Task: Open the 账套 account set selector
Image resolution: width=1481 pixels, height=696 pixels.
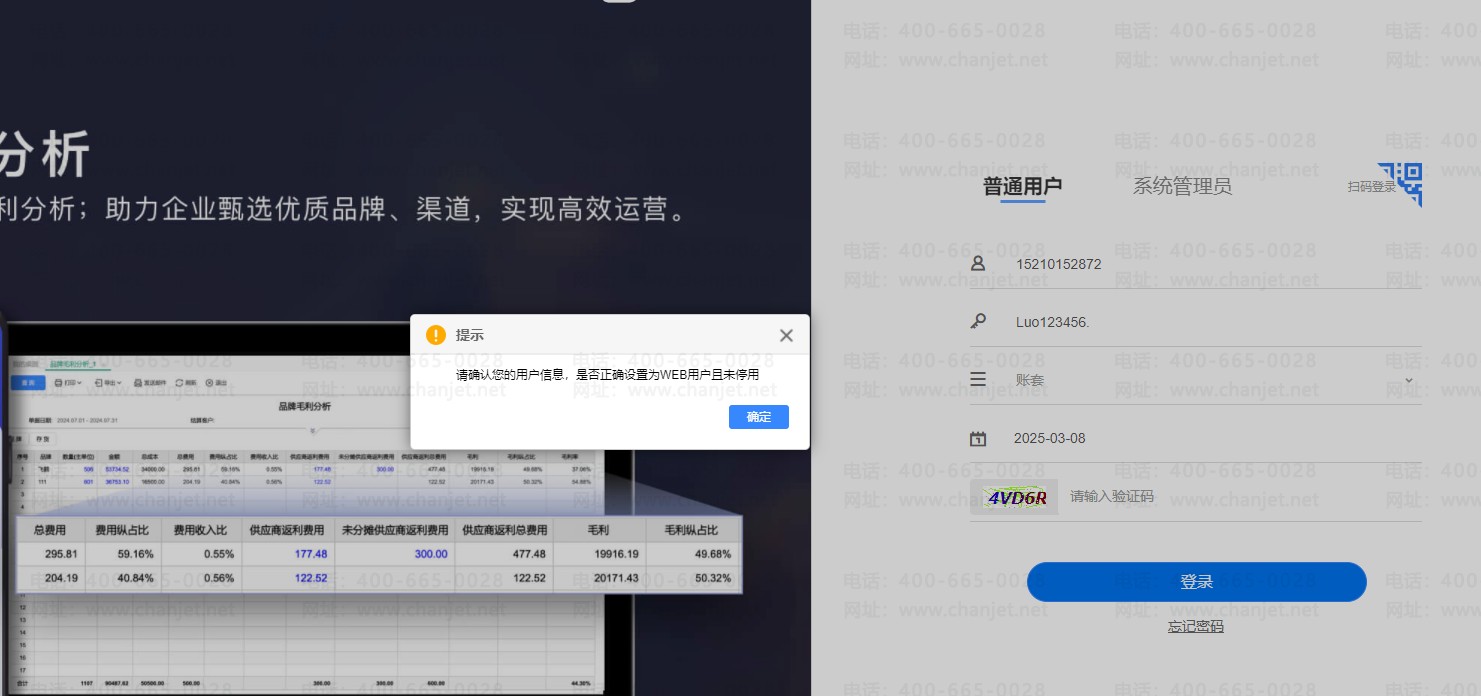Action: 1200,380
